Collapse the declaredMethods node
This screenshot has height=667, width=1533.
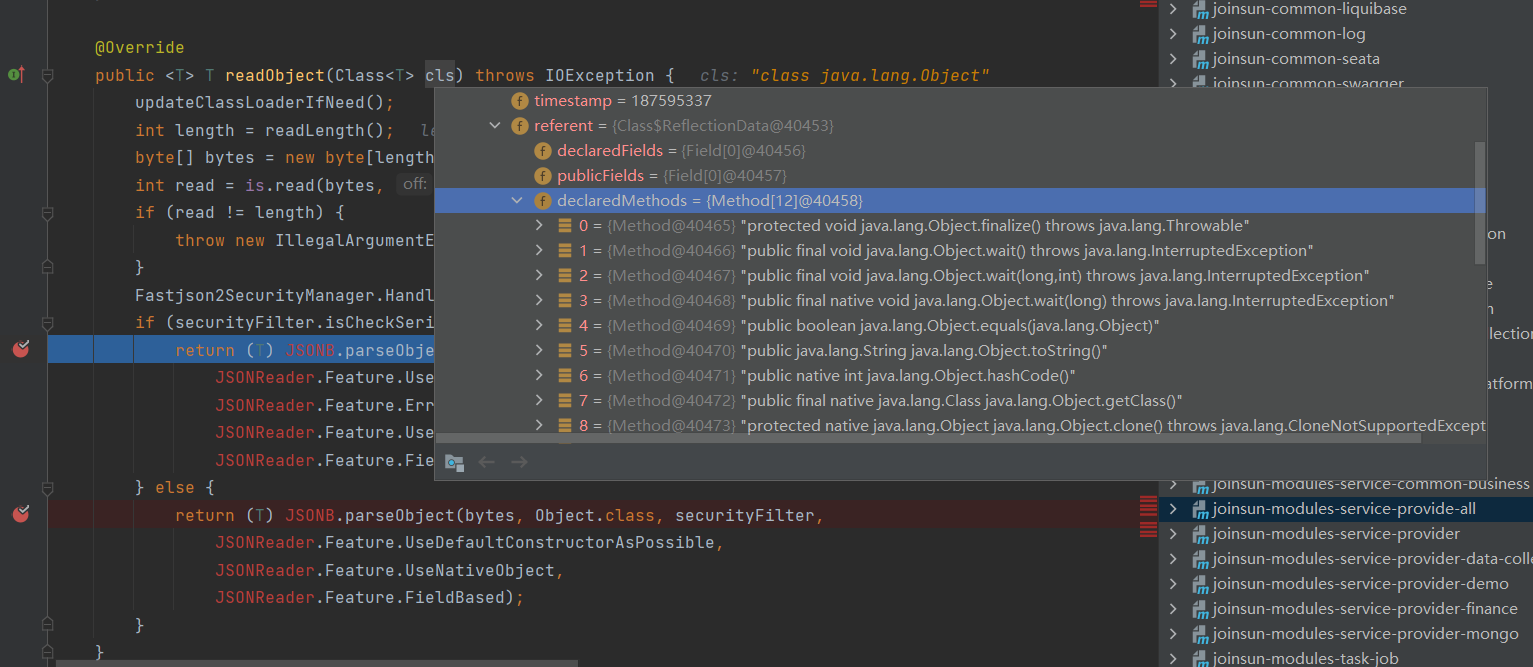[x=517, y=201]
